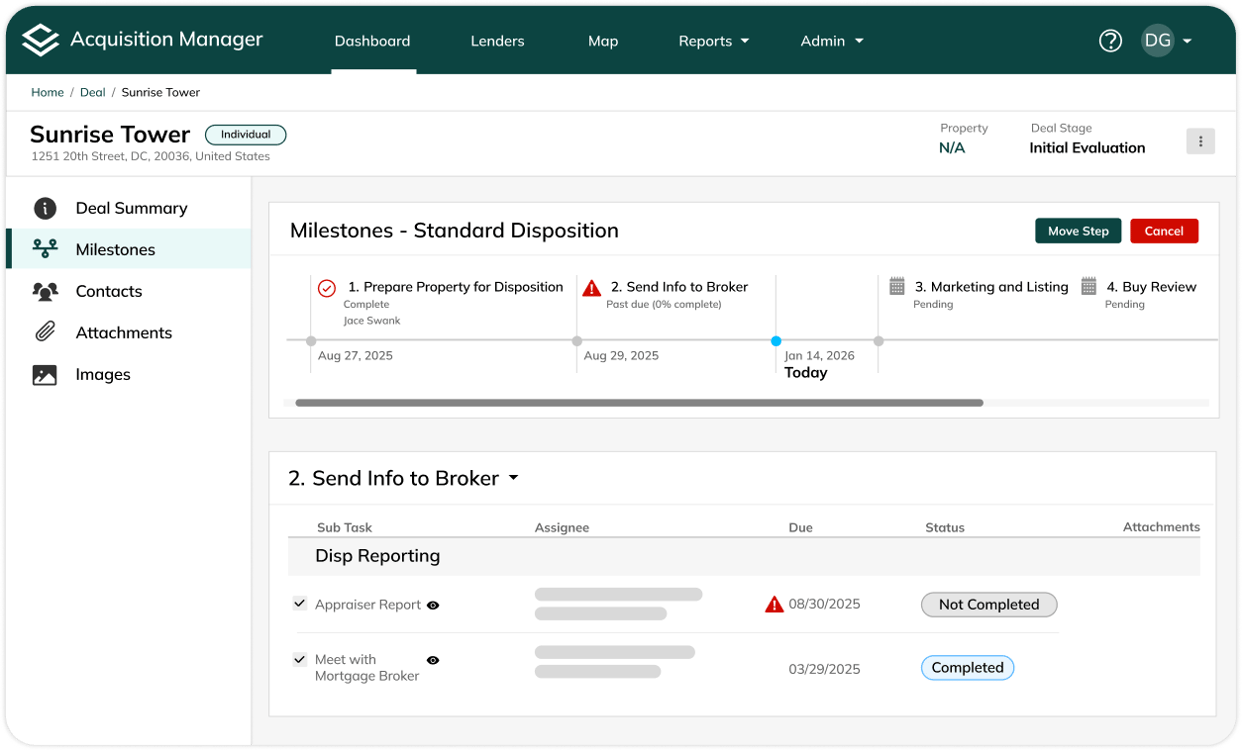Click the Assignee column header
This screenshot has width=1242, height=751.
(562, 527)
